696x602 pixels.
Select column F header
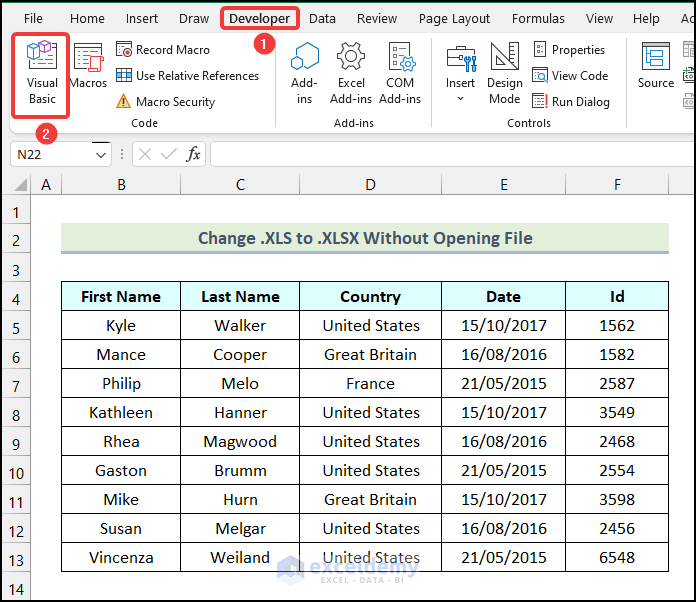[x=617, y=184]
